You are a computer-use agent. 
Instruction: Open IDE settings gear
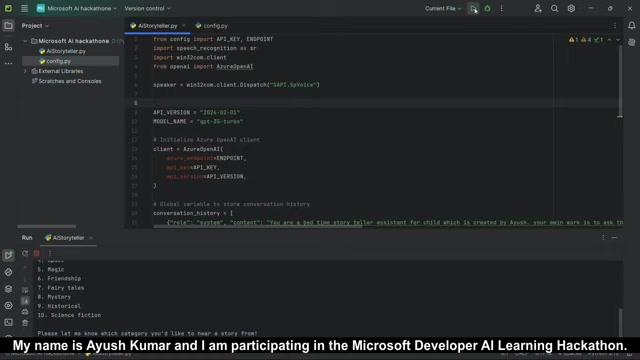(x=571, y=8)
